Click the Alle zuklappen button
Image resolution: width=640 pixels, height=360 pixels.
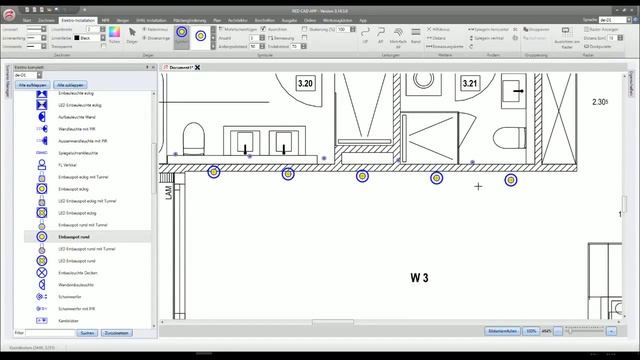click(70, 85)
